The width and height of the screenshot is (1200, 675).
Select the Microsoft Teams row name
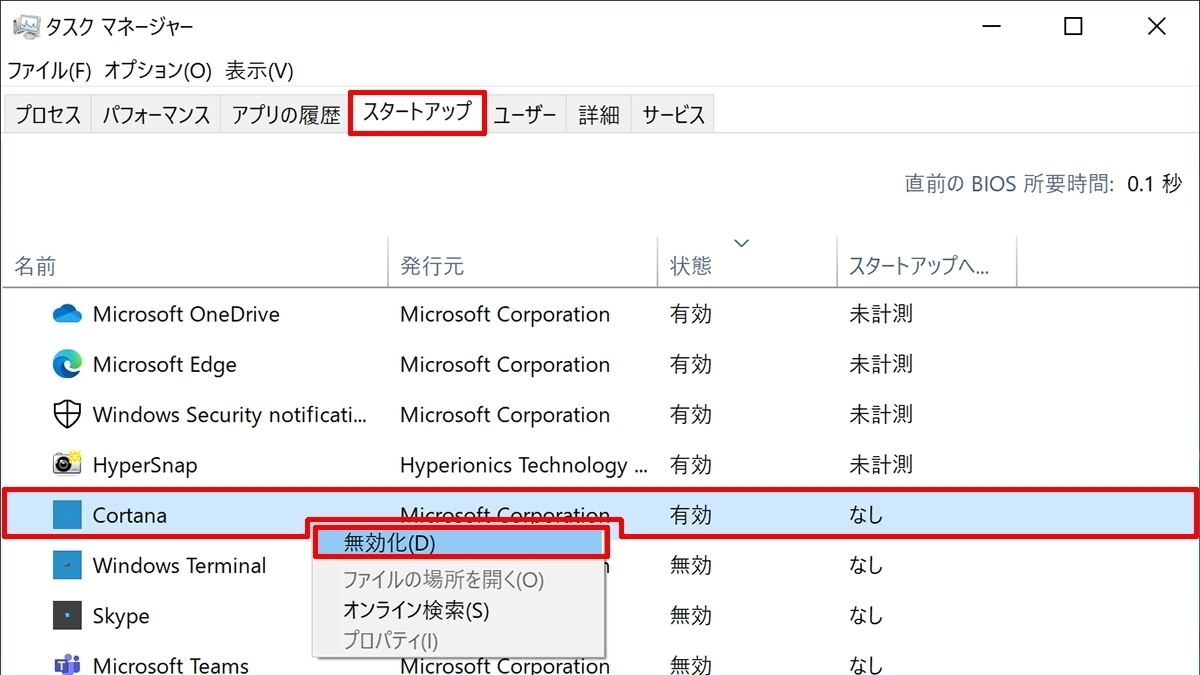(171, 665)
